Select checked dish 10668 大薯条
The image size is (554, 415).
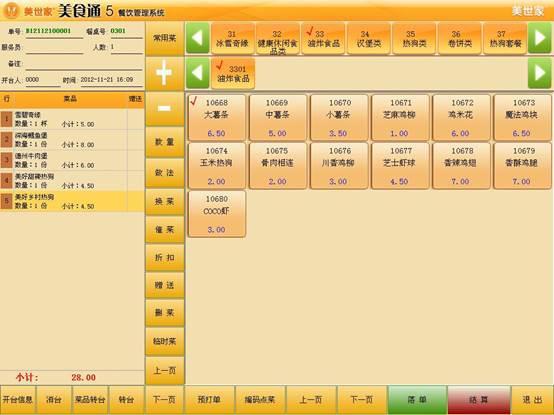point(217,118)
